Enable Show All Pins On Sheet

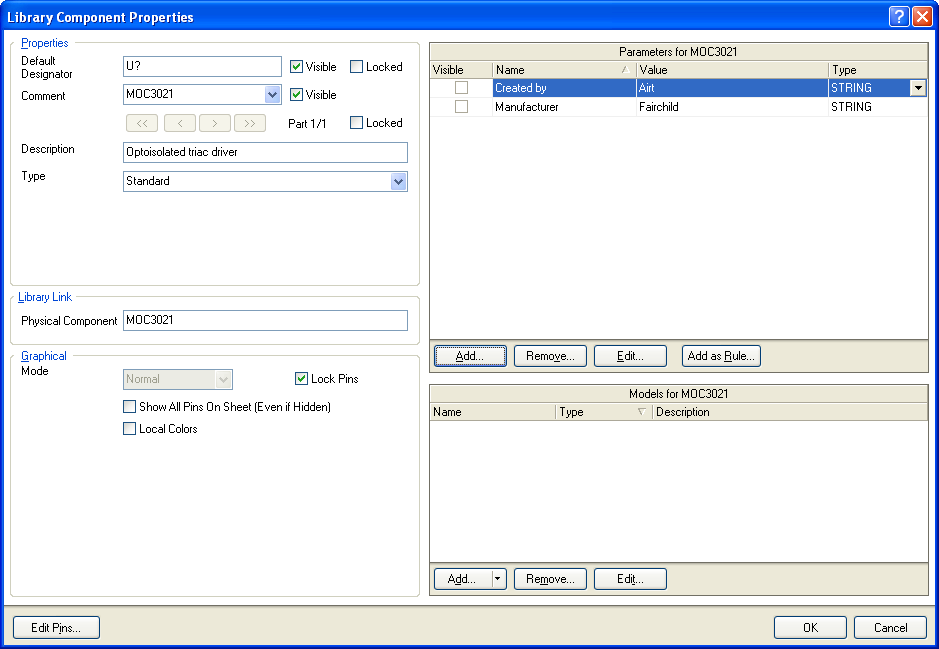[x=129, y=407]
